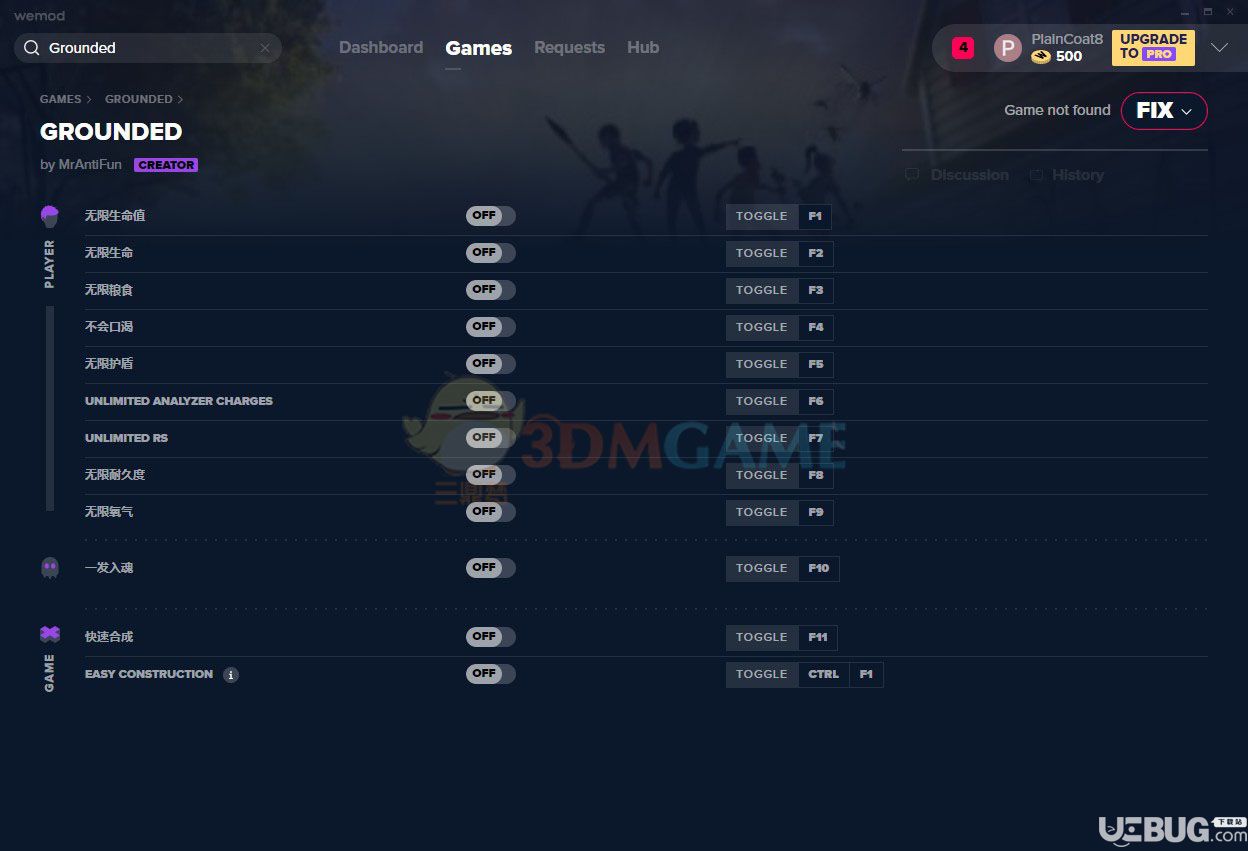This screenshot has height=851, width=1248.
Task: Enable the Unlimited RS switch
Action: coord(490,438)
